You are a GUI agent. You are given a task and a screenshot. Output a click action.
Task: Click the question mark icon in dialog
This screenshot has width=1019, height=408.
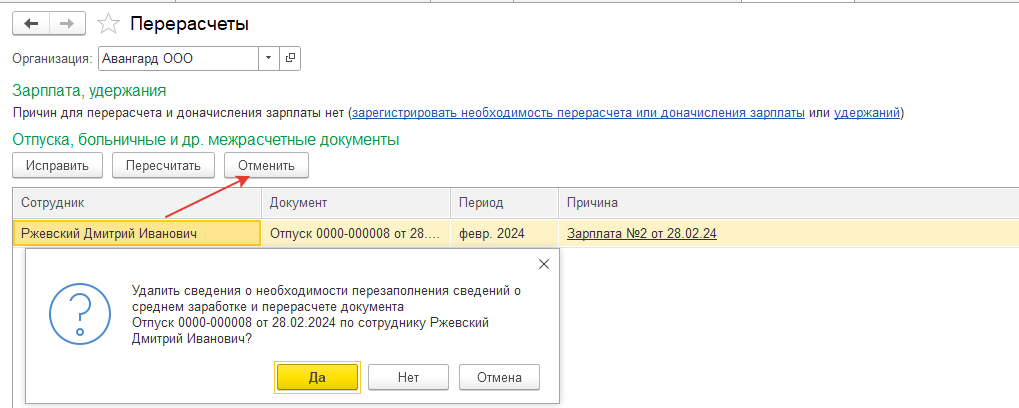click(81, 314)
